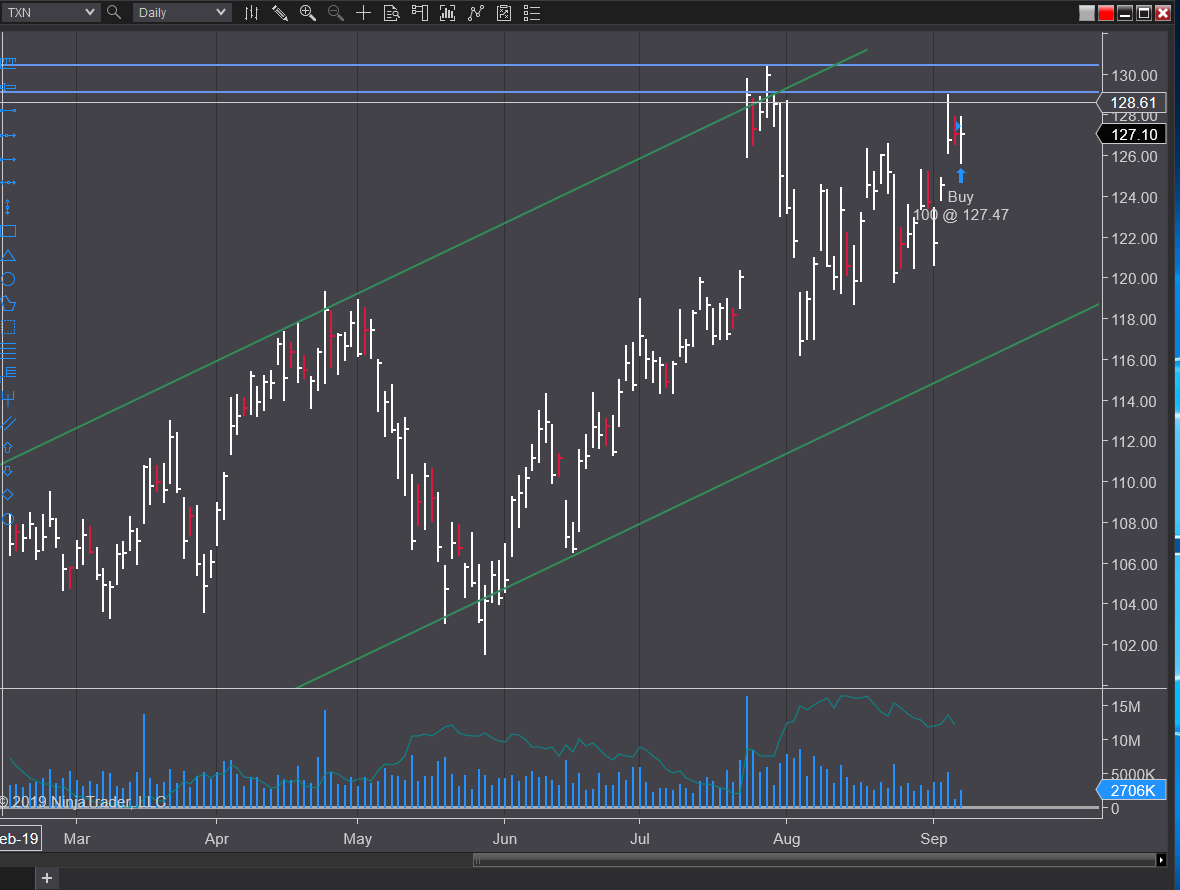Open the chart style bar type menu
Screen dimensions: 1180x890
pyautogui.click(x=251, y=13)
